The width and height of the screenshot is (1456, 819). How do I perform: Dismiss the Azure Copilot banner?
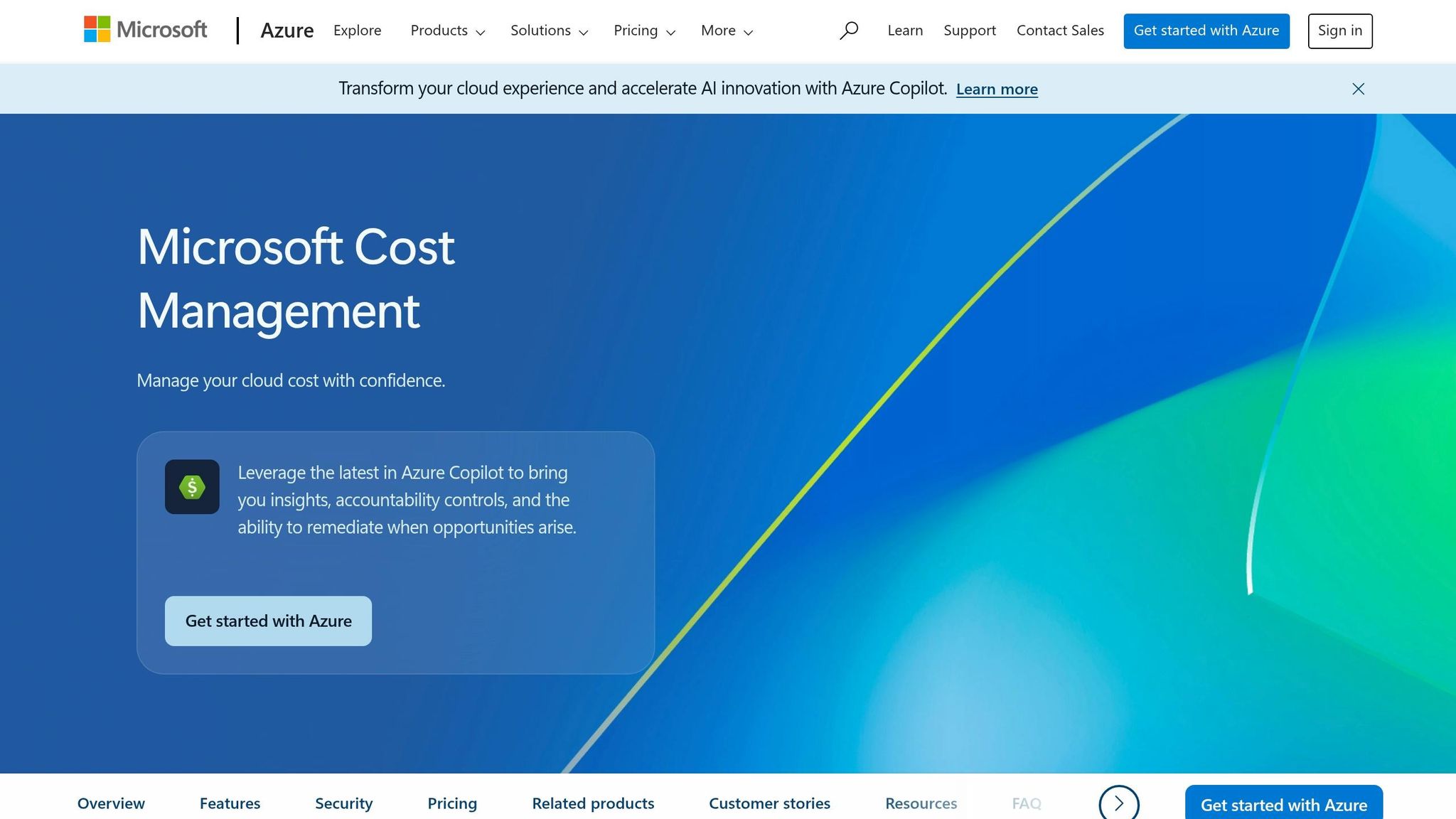point(1358,89)
